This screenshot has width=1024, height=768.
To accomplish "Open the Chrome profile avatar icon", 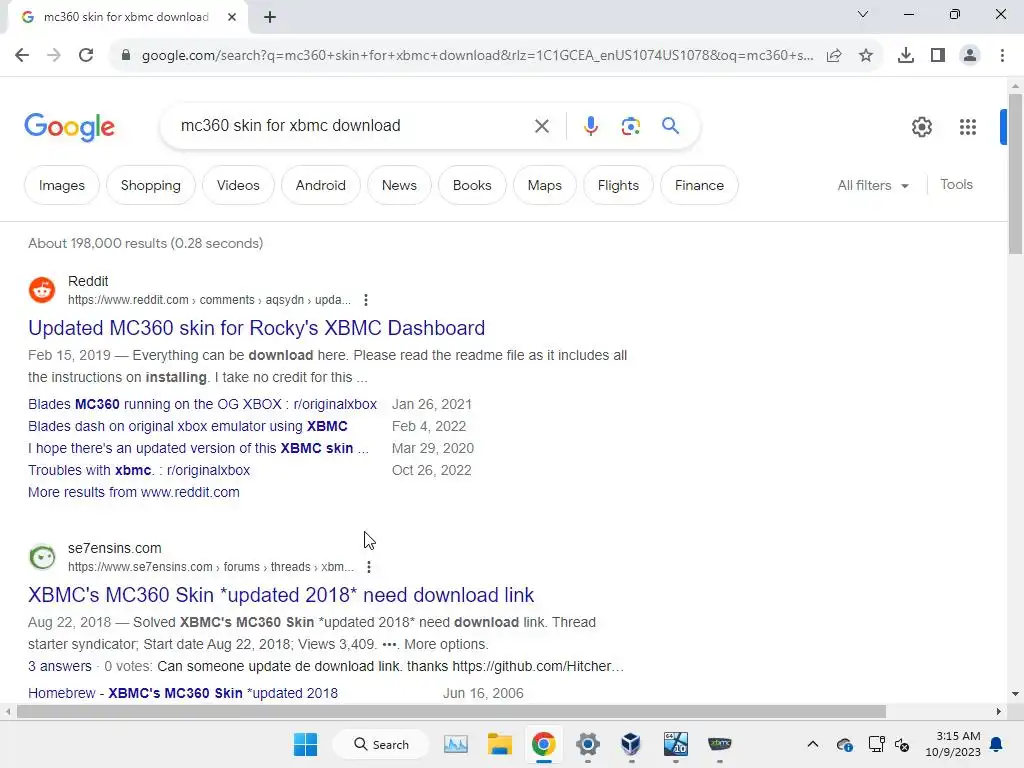I will [x=970, y=56].
